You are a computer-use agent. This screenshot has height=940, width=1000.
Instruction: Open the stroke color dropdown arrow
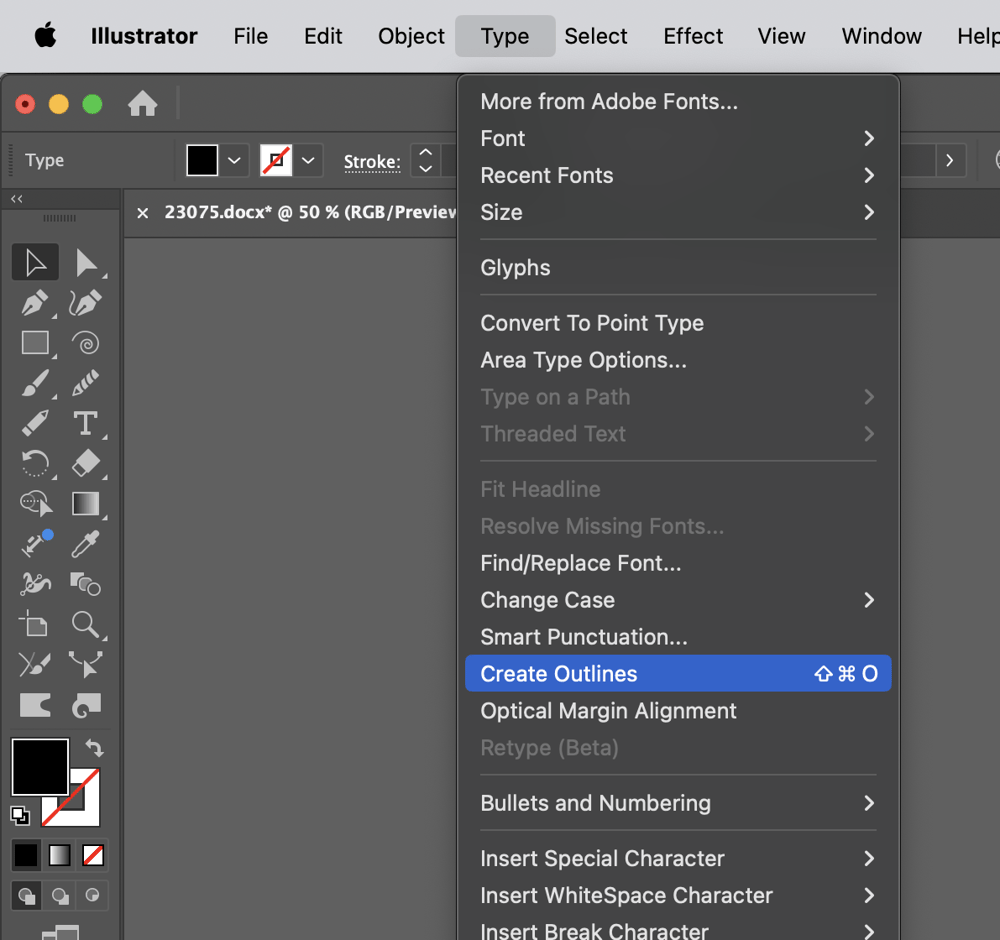pyautogui.click(x=308, y=160)
